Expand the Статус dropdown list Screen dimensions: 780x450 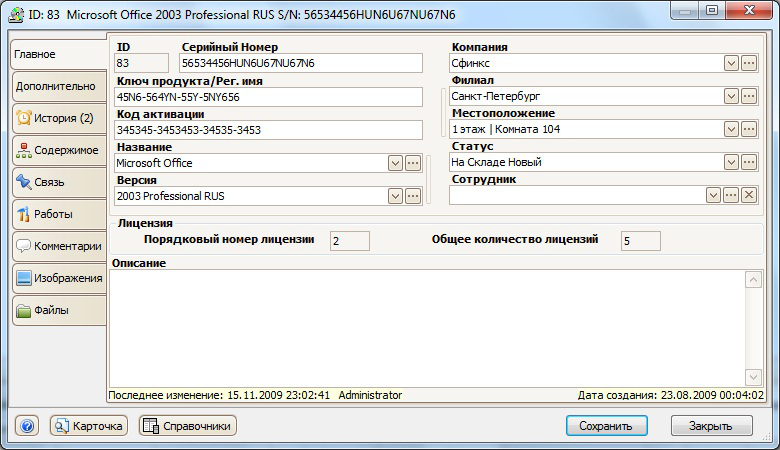[731, 162]
